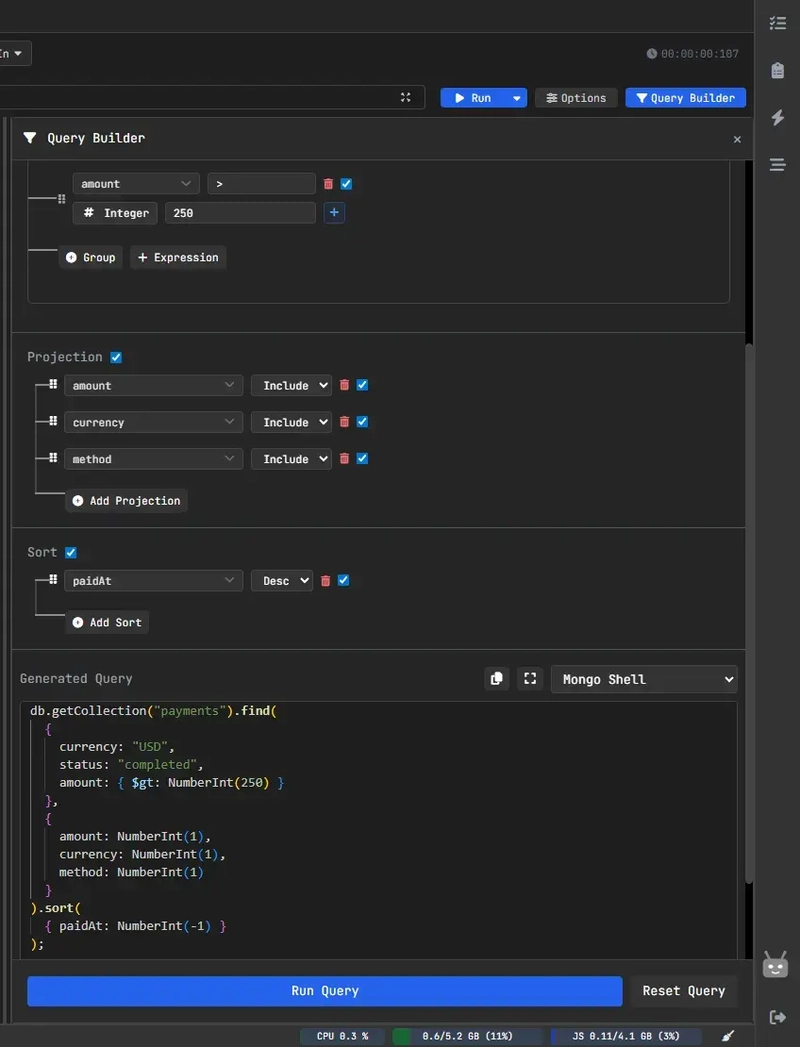Click the plus icon next to value 250
800x1047 pixels.
[334, 213]
